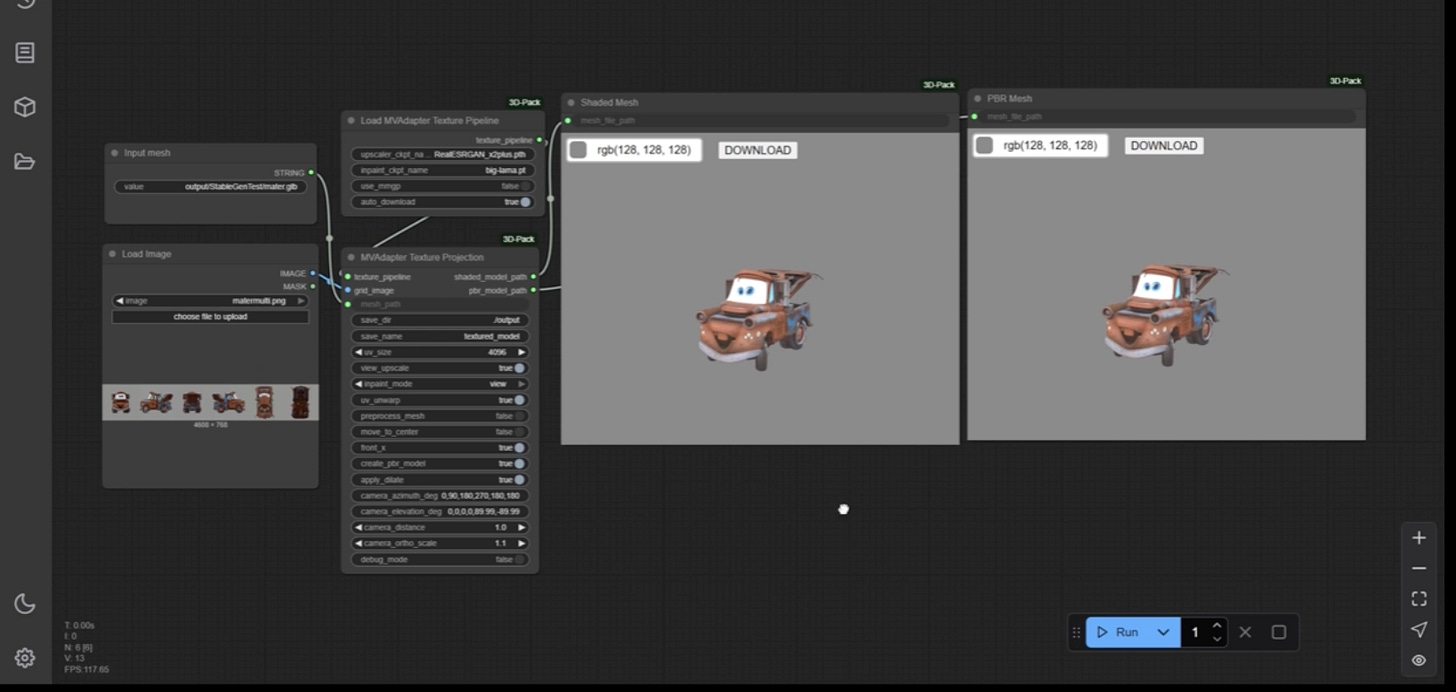Increase uv_size with the right arrow

521,352
